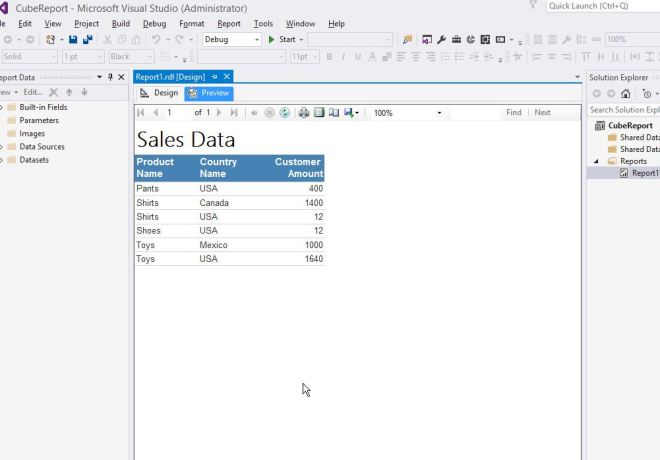Open the Export report menu icon

click(350, 113)
